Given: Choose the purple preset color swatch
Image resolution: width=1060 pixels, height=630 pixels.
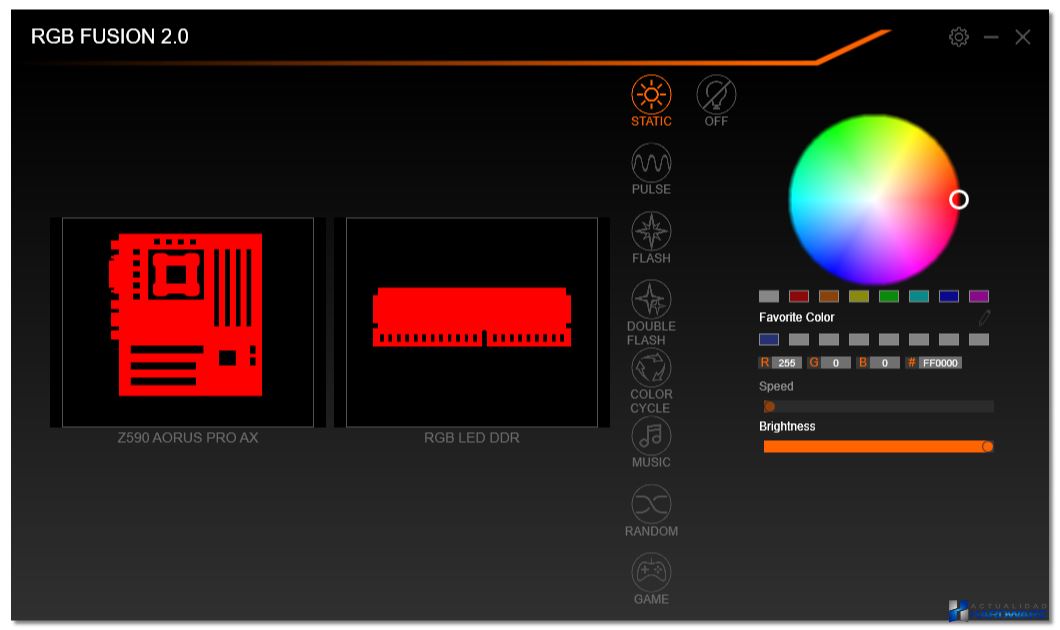Looking at the screenshot, I should pos(979,296).
